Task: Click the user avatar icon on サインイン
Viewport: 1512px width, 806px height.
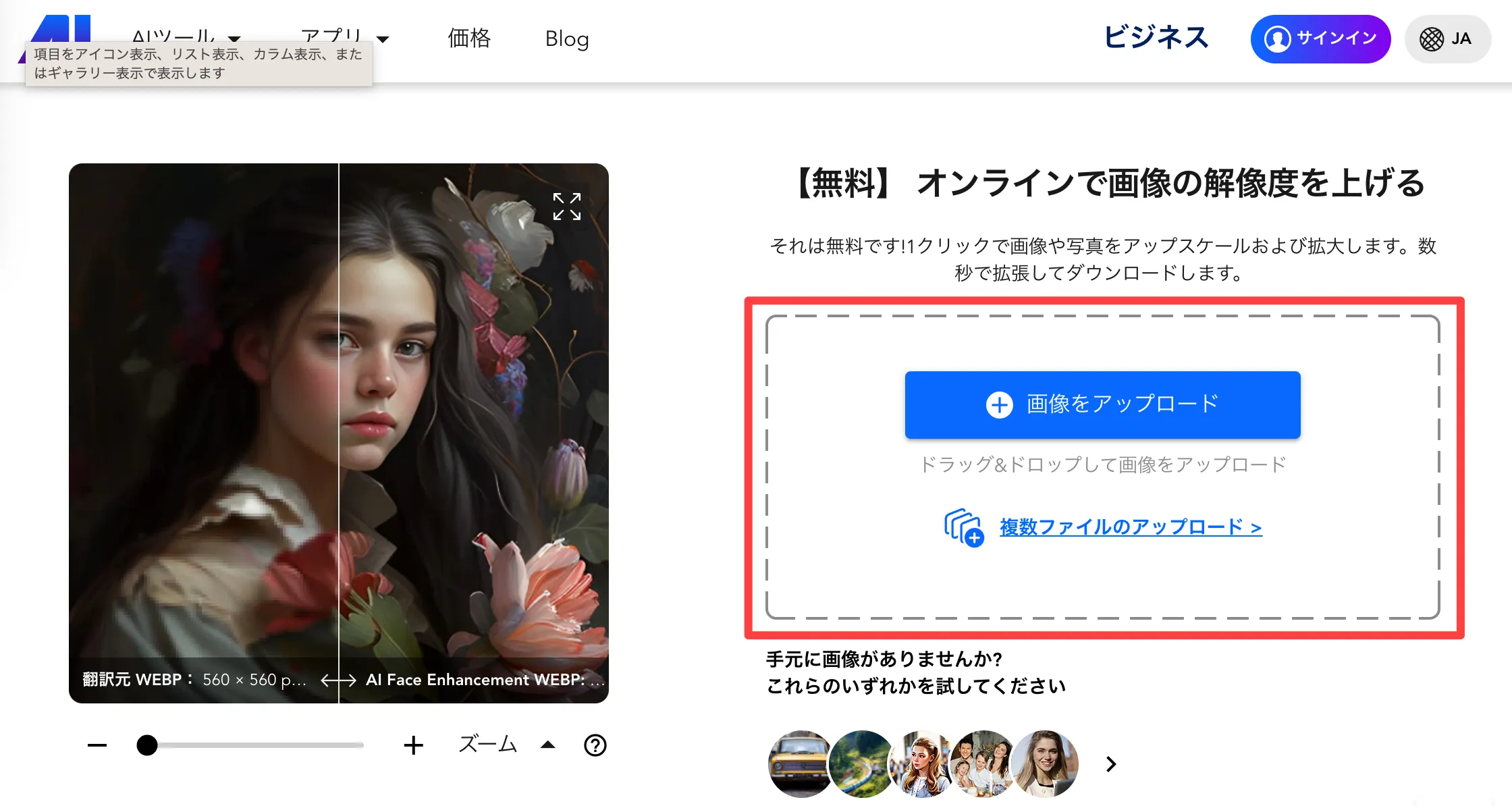Action: [x=1277, y=39]
